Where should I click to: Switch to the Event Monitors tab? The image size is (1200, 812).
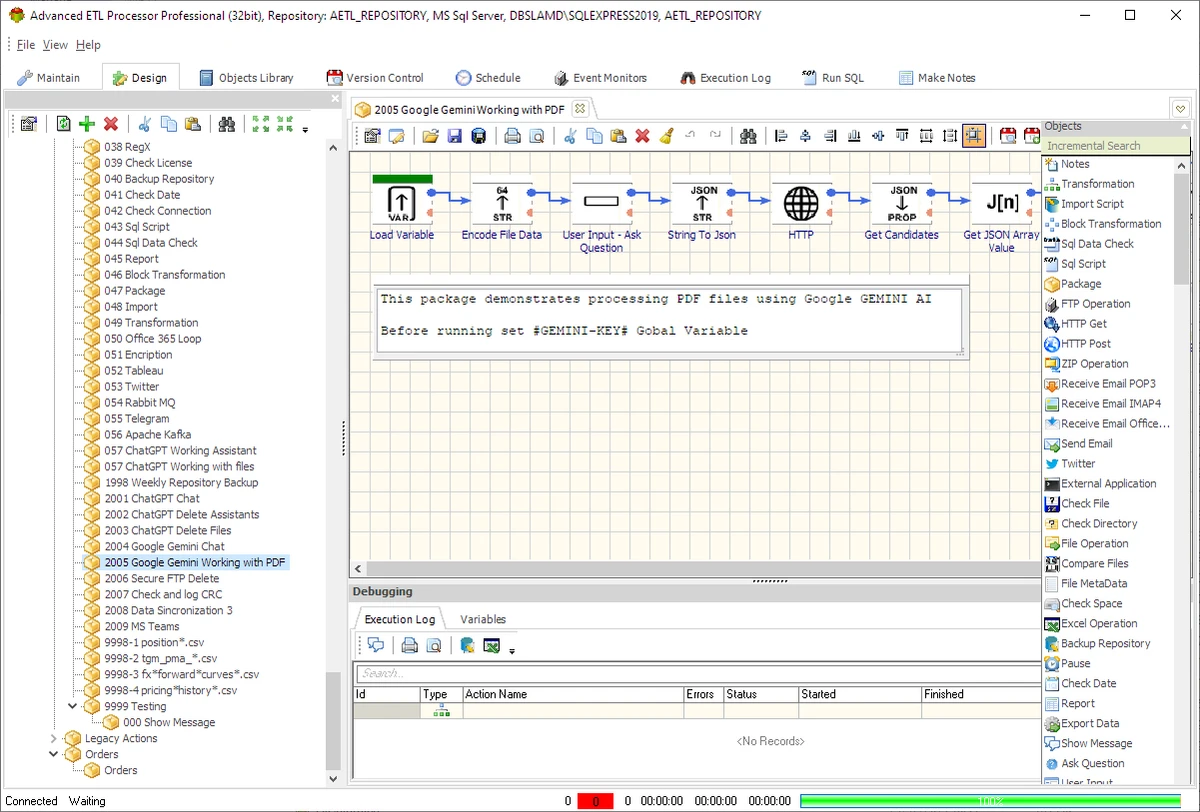(600, 78)
